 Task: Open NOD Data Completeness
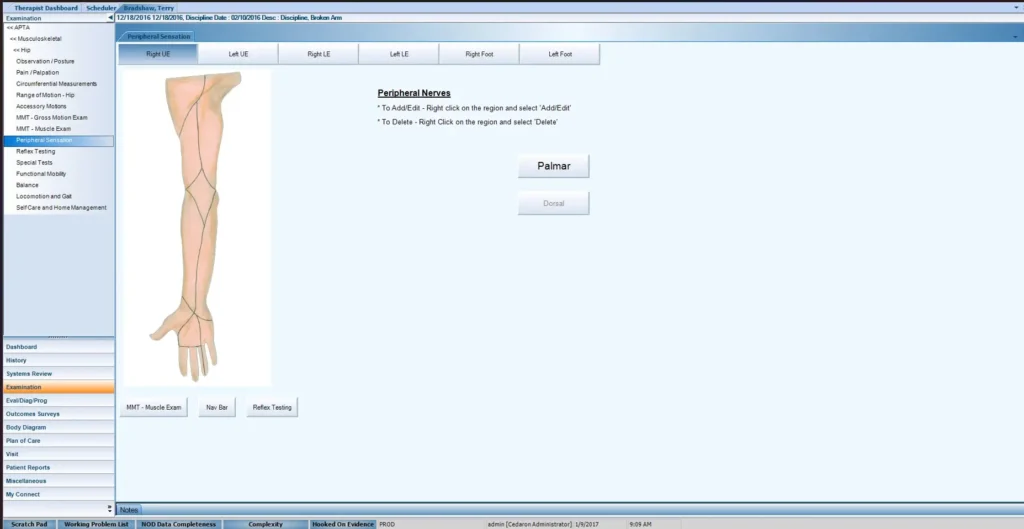click(x=178, y=524)
